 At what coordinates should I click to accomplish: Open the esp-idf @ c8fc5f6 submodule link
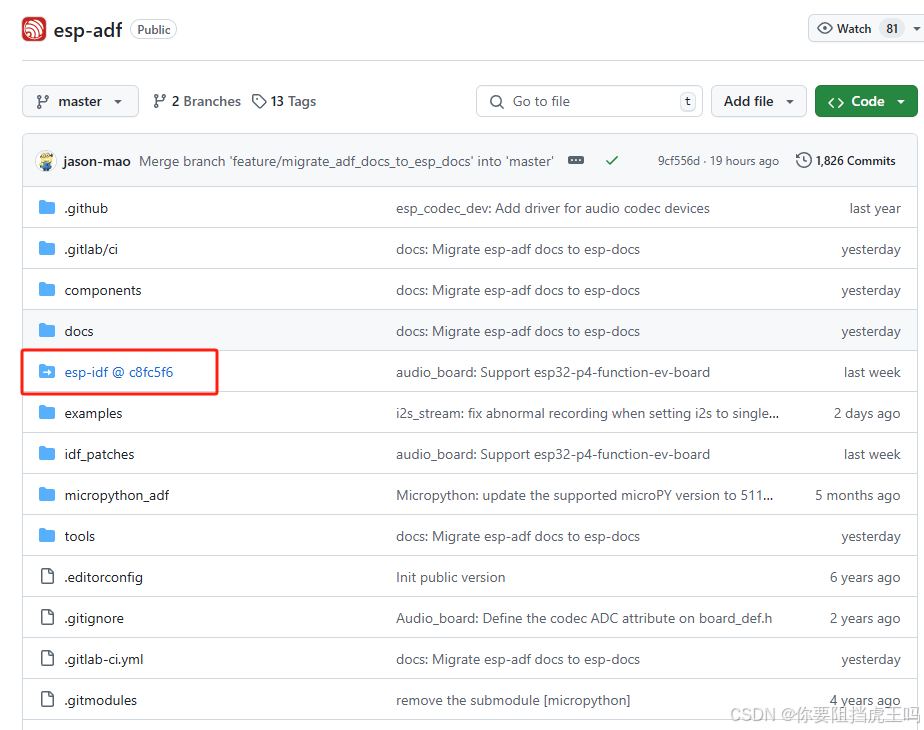[118, 372]
